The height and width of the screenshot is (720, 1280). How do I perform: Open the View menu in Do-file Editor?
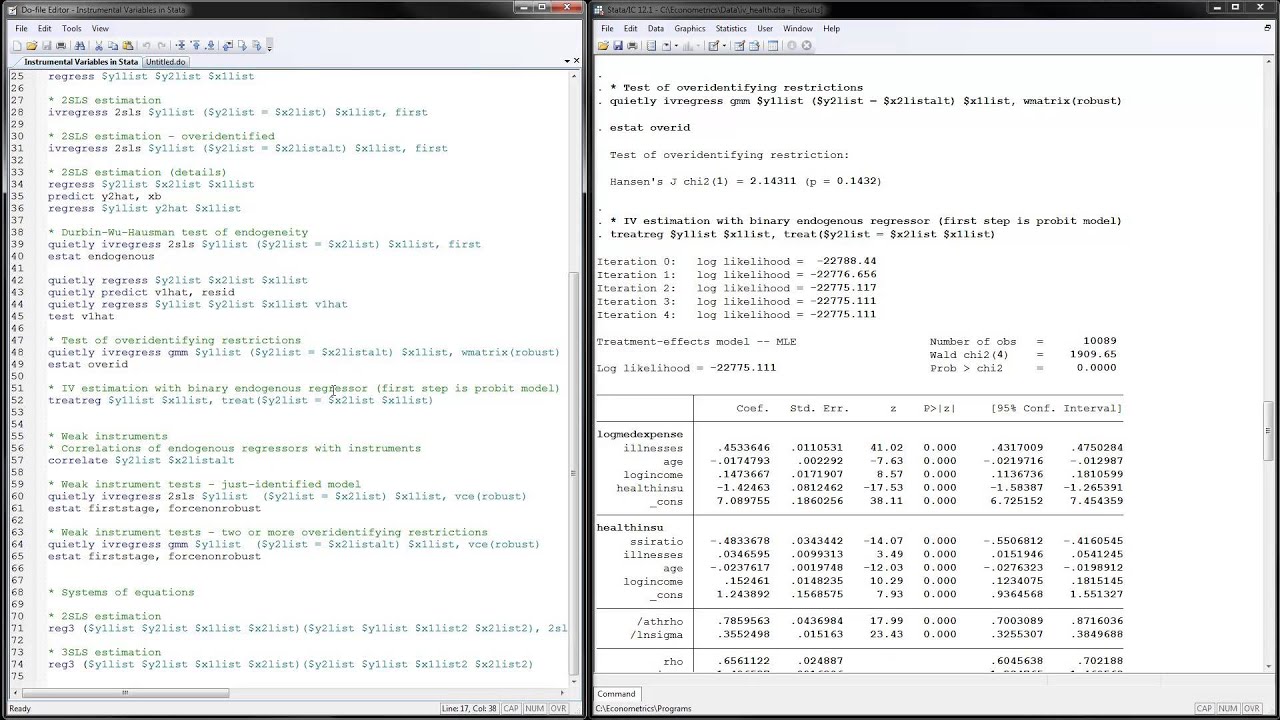(x=100, y=28)
